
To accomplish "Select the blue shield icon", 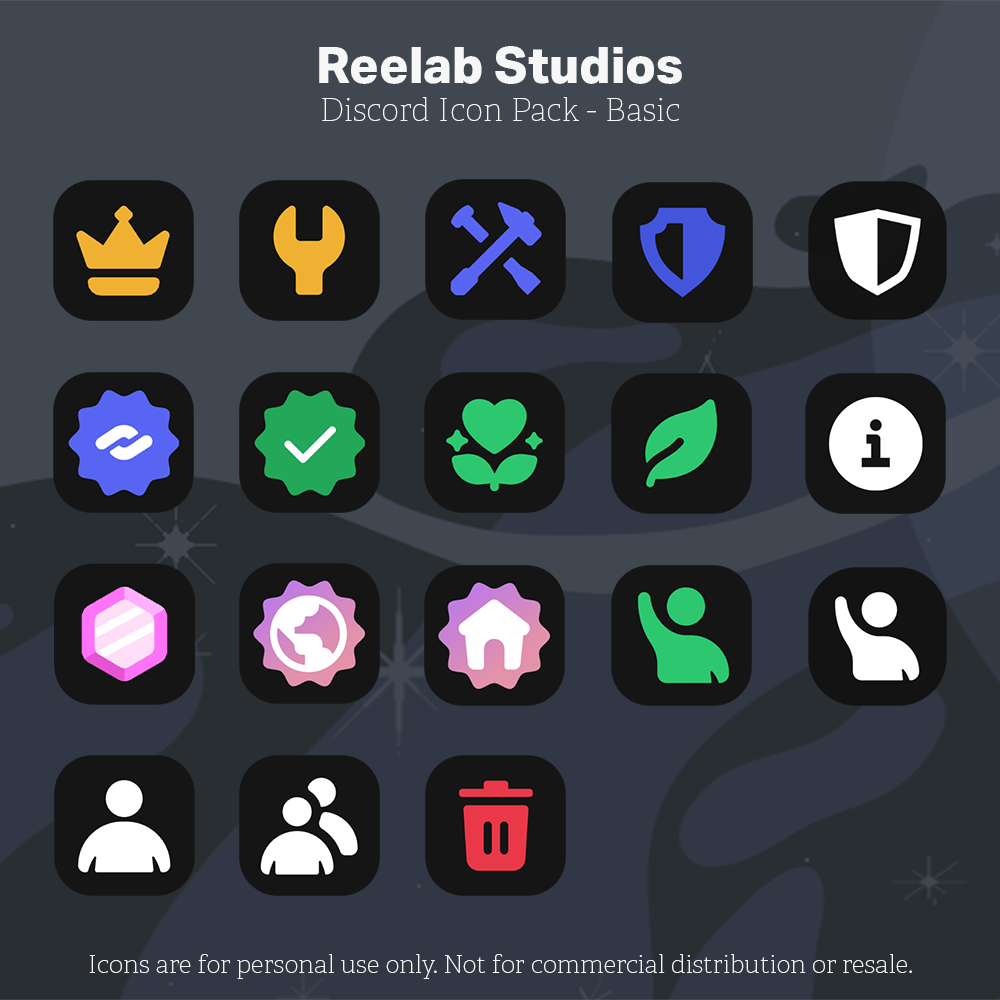I will click(682, 252).
